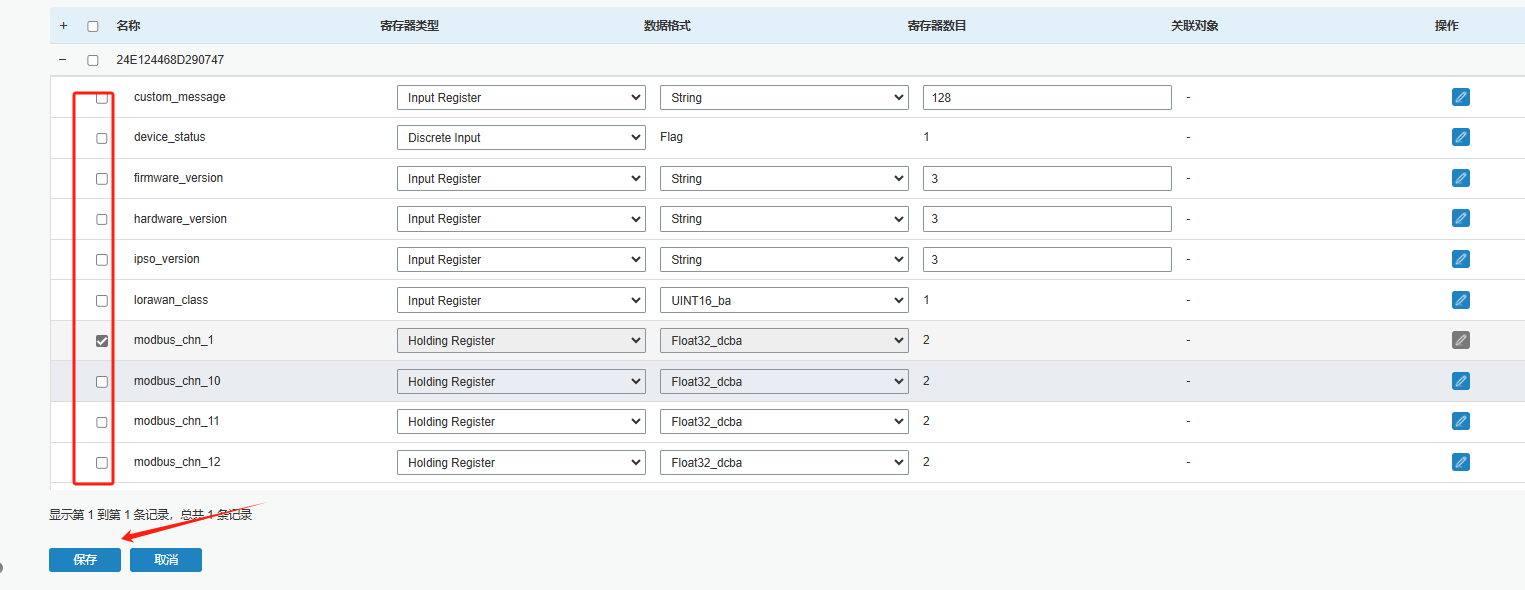Open edit for hardware_version row

click(x=1460, y=218)
